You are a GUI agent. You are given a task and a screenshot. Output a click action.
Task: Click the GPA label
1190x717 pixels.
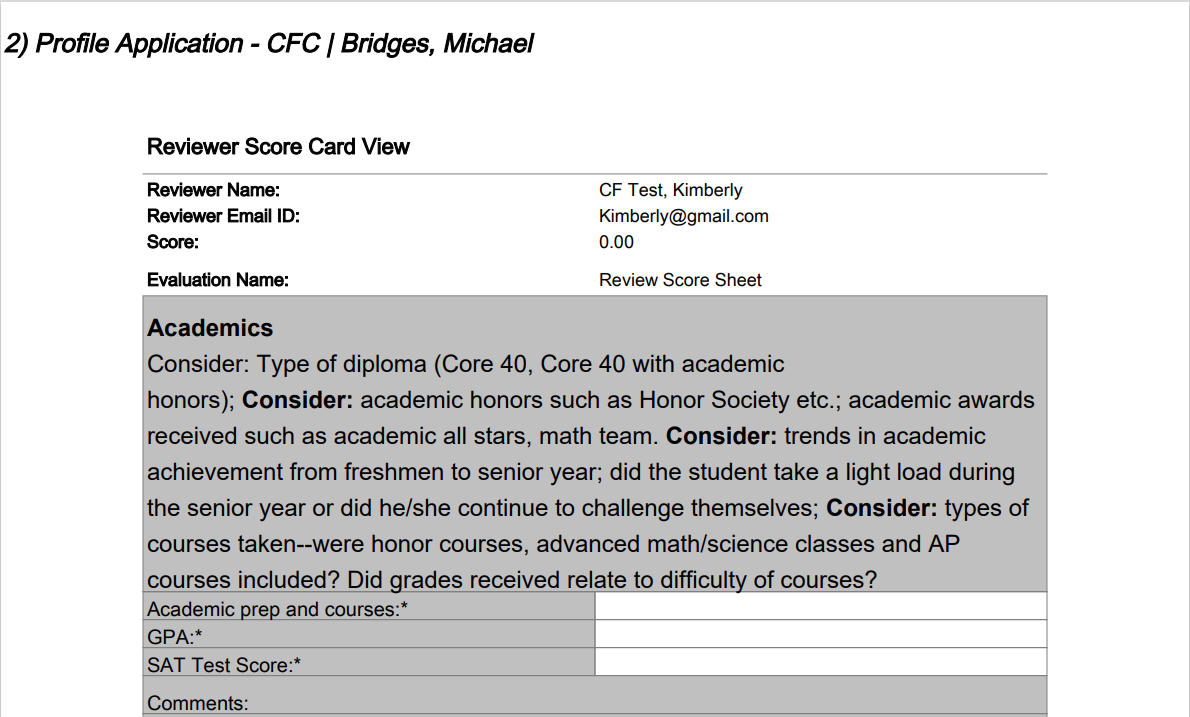(175, 637)
